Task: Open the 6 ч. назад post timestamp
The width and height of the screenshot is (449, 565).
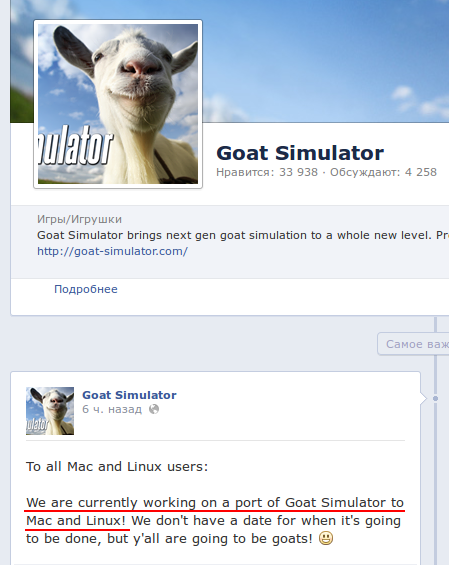Action: [112, 409]
